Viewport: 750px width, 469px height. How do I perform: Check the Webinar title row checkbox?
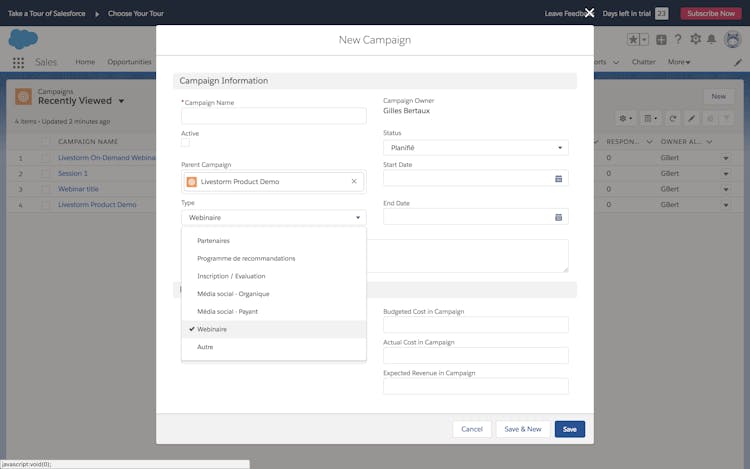[45, 189]
